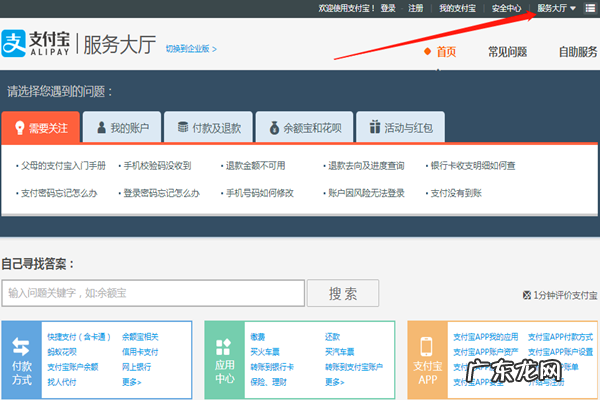Viewport: 600px width, 400px height.
Task: Open 支付宝APP付款方式 link
Action: point(561,337)
